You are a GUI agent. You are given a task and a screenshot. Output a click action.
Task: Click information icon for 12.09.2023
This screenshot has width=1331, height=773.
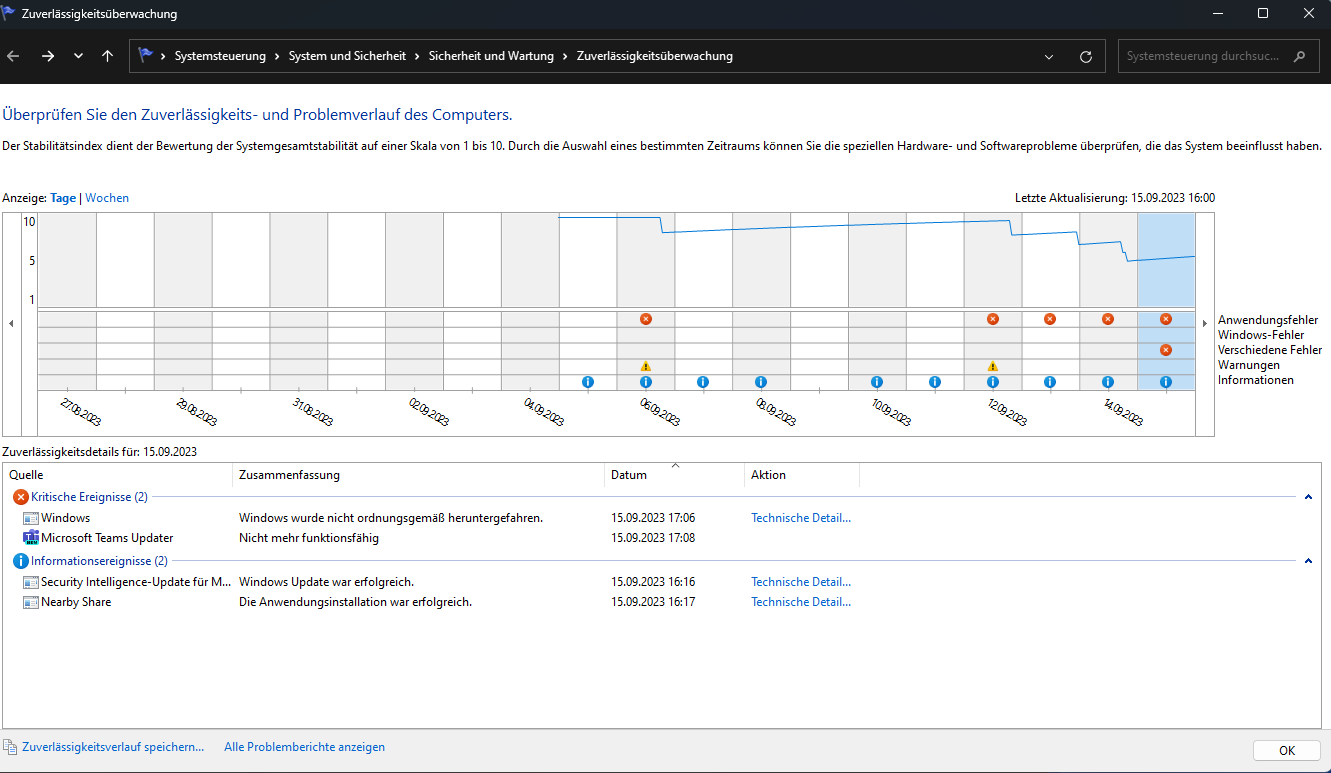pos(993,382)
